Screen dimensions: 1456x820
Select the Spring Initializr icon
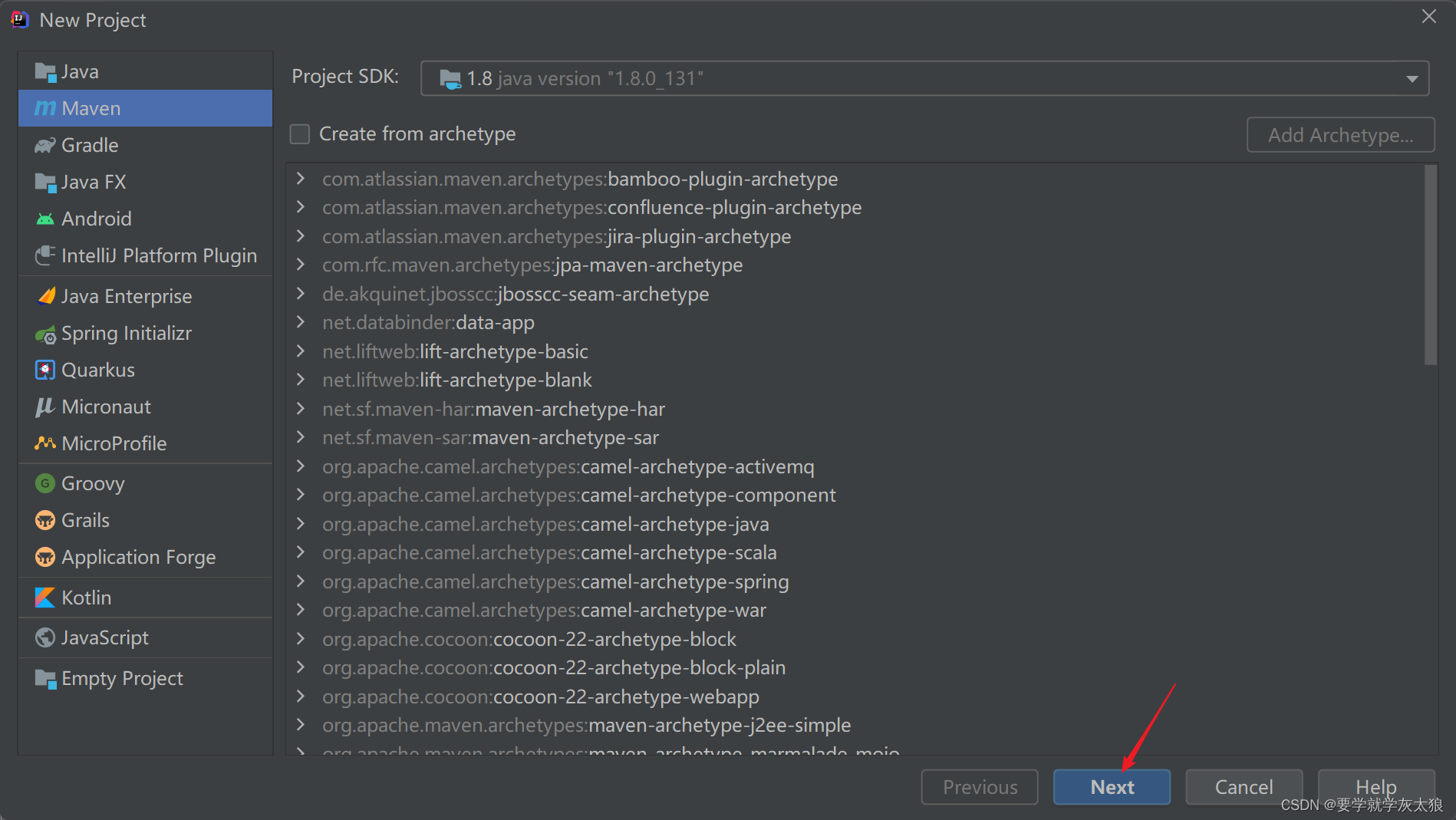coord(45,334)
